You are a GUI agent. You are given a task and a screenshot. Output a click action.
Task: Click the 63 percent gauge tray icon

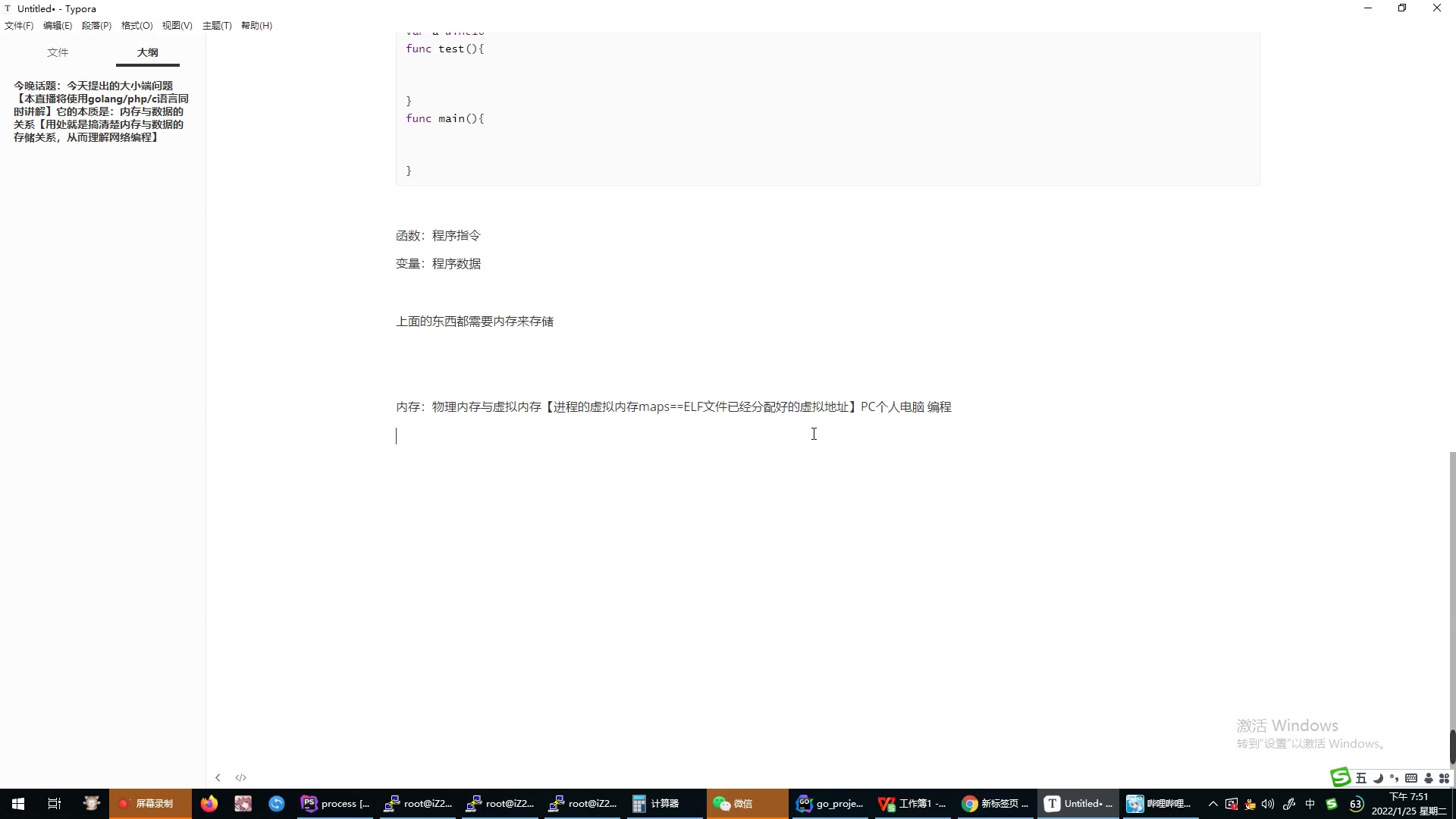point(1357,804)
